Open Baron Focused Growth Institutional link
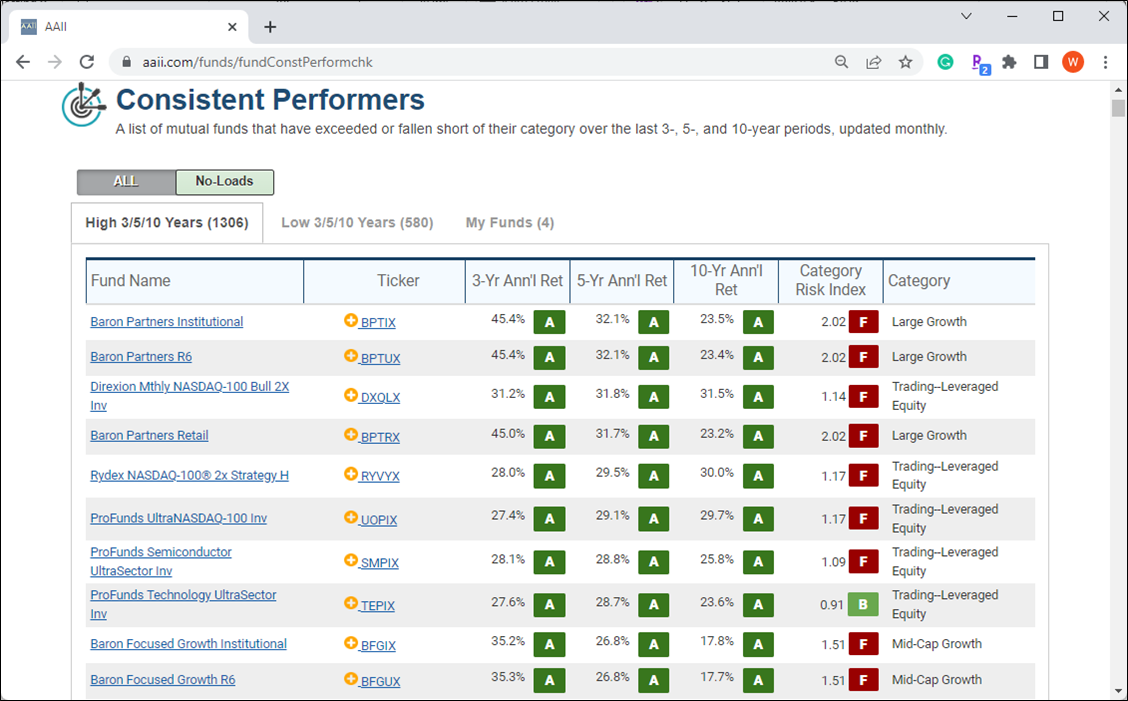Viewport: 1128px width, 701px height. [x=188, y=643]
